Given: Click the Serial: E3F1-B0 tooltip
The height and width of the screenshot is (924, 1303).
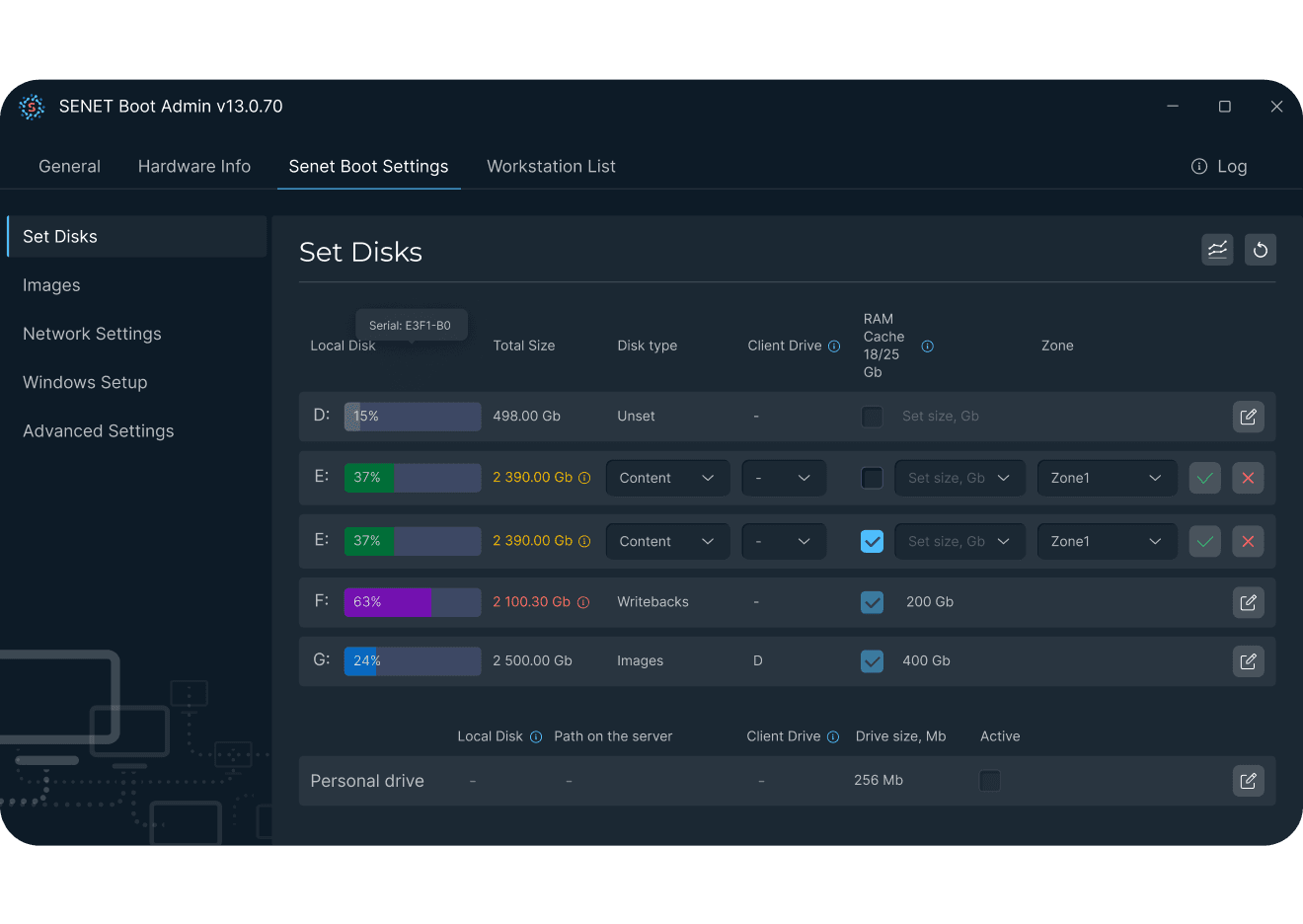Looking at the screenshot, I should (411, 326).
